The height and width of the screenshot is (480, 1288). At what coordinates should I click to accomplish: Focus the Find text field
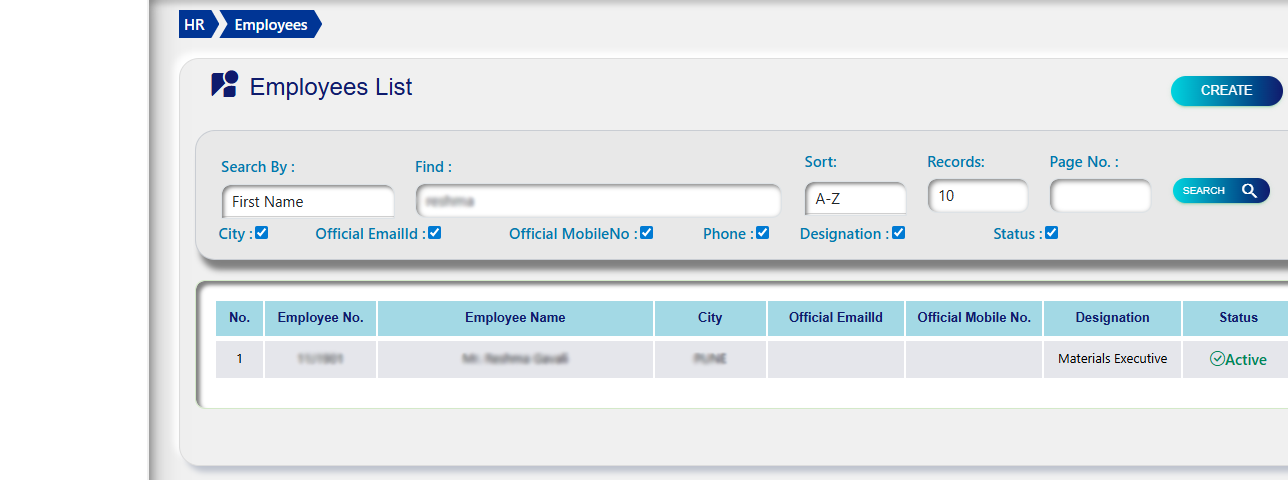pos(598,201)
